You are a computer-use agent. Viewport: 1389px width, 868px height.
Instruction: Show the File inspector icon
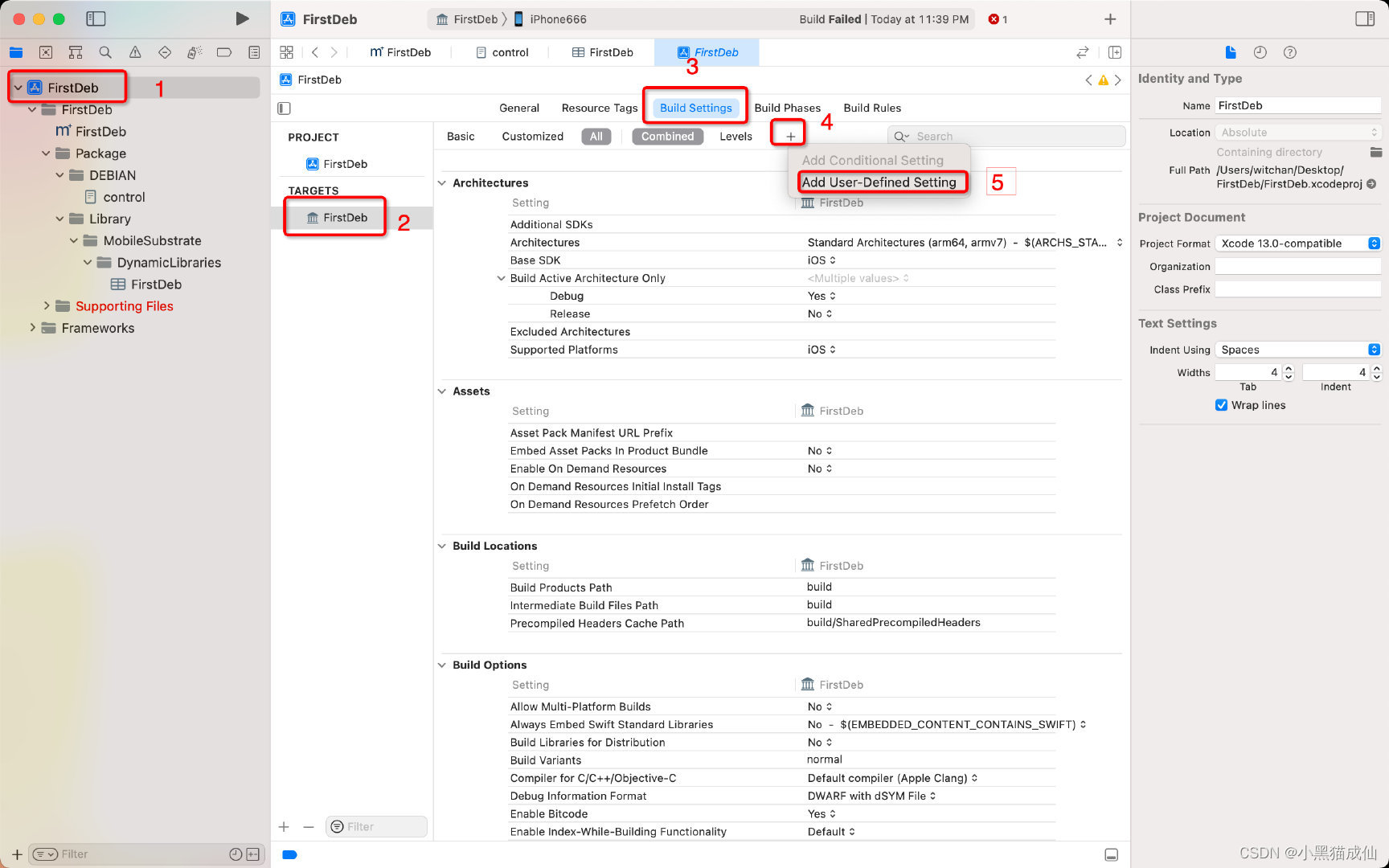[1231, 52]
